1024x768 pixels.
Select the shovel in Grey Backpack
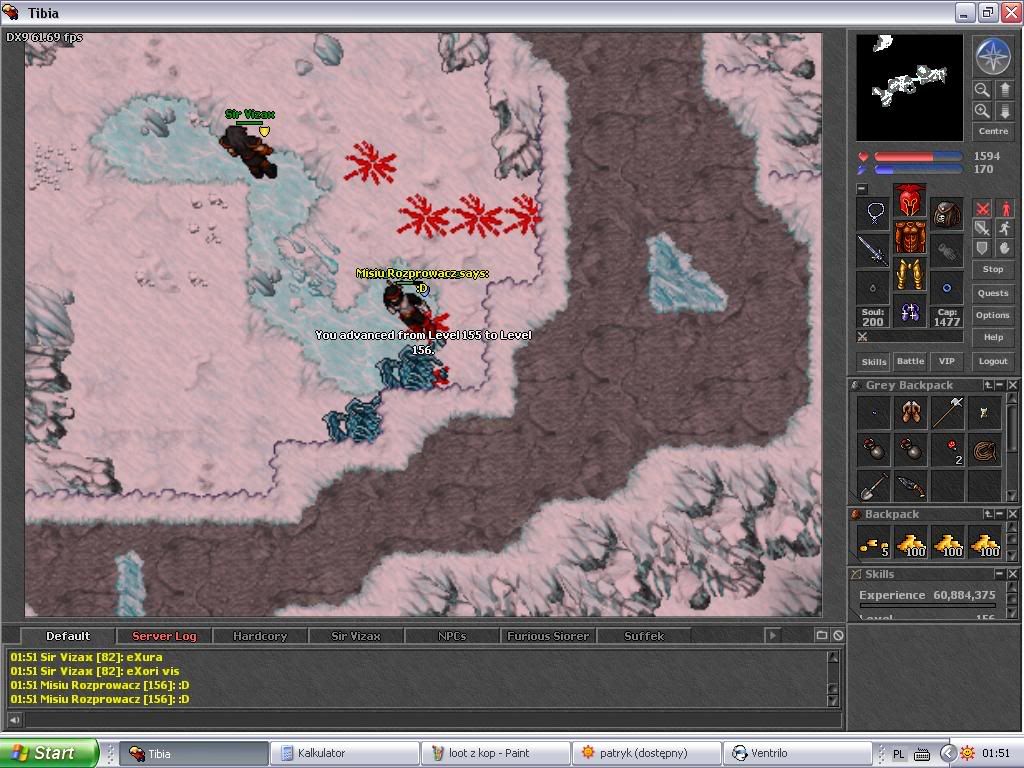tap(873, 487)
